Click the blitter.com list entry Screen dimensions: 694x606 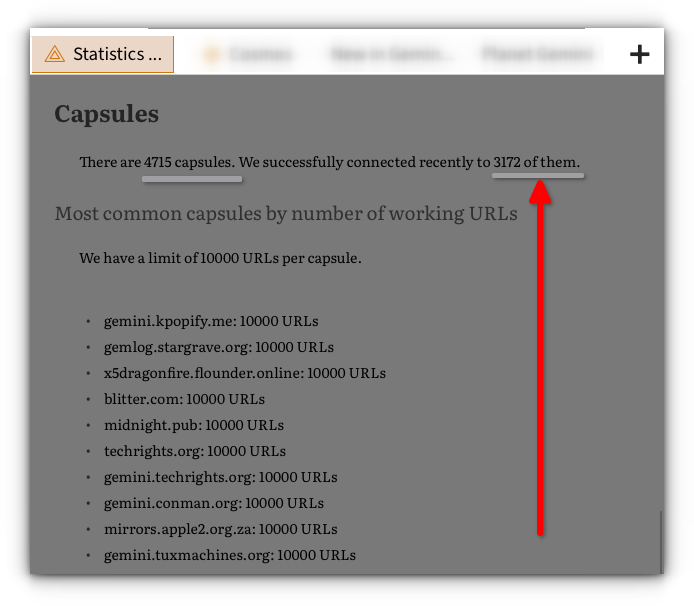point(184,399)
